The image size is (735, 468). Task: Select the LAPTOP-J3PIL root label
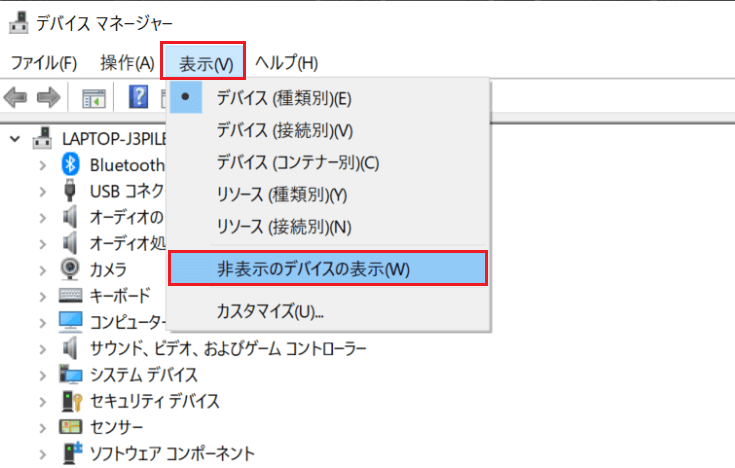tap(114, 139)
